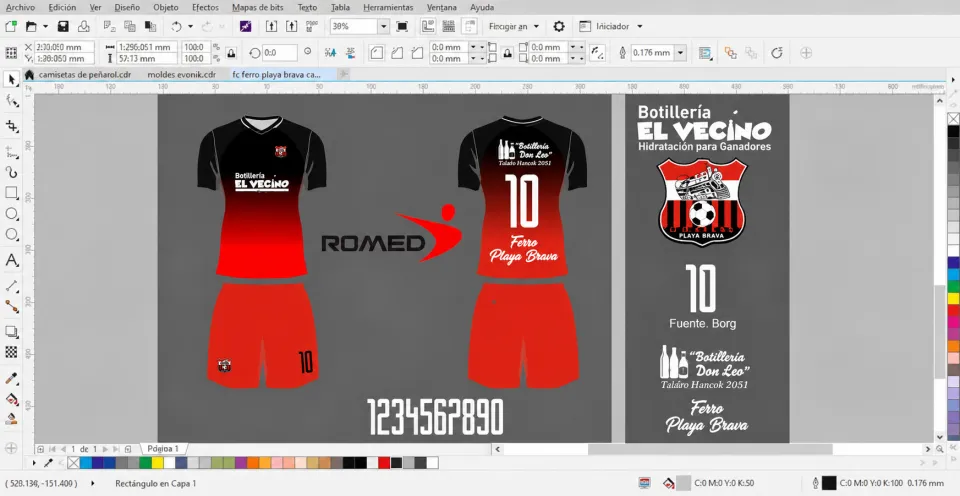The width and height of the screenshot is (960, 496).
Task: Select the Ellipse tool
Action: [11, 214]
